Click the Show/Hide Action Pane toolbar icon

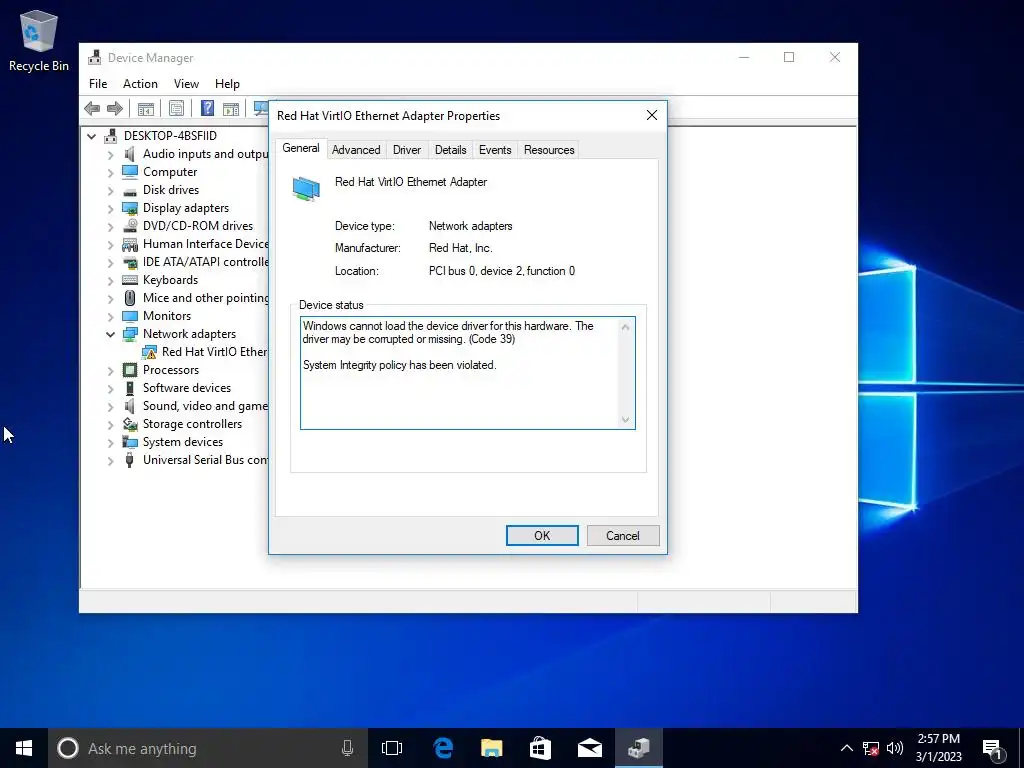coord(231,108)
